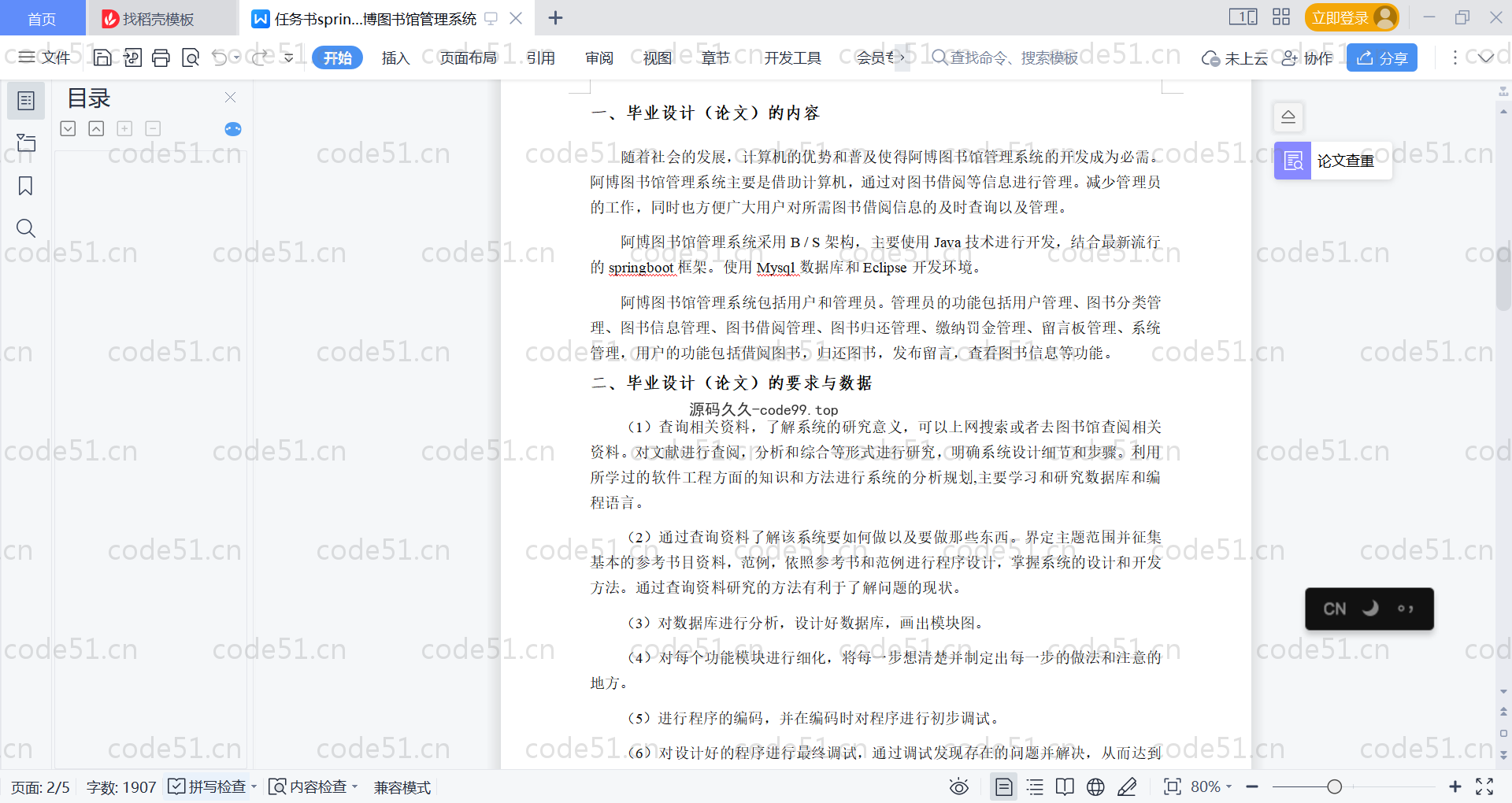Click the Undo arrow icon
Viewport: 1512px width, 803px height.
pyautogui.click(x=220, y=57)
